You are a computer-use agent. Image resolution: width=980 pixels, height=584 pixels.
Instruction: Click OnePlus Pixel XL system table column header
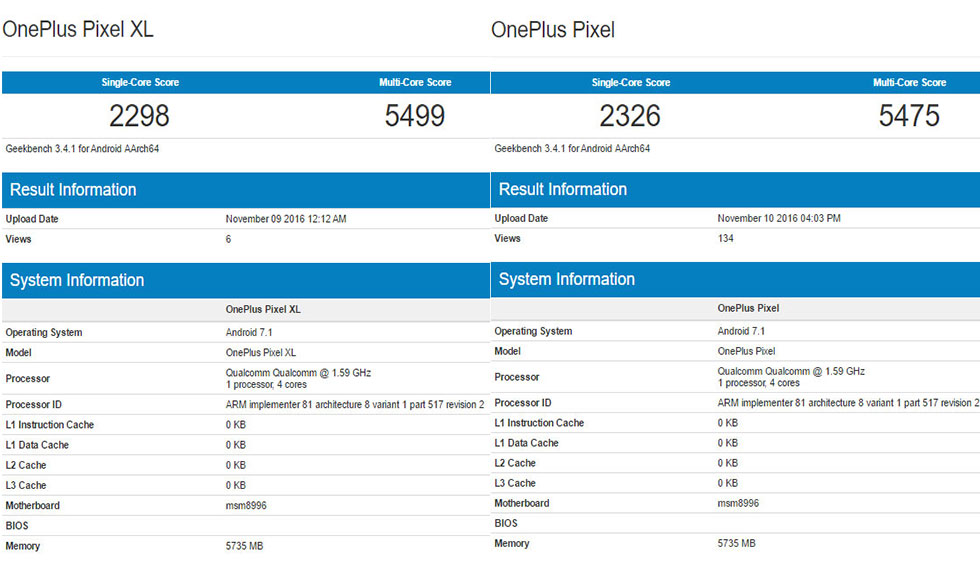(x=263, y=309)
